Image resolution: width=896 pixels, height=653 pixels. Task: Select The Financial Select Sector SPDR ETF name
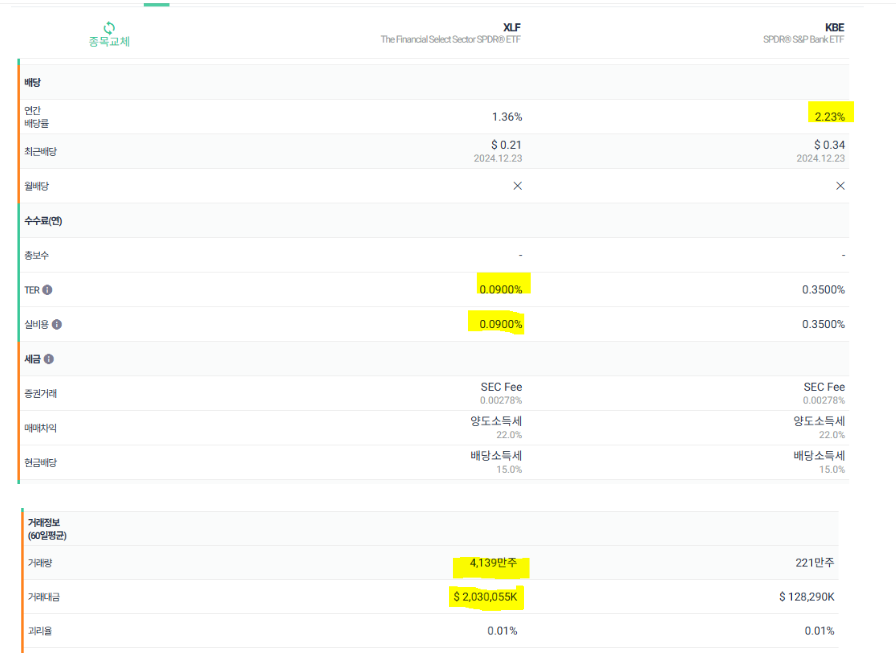click(451, 39)
